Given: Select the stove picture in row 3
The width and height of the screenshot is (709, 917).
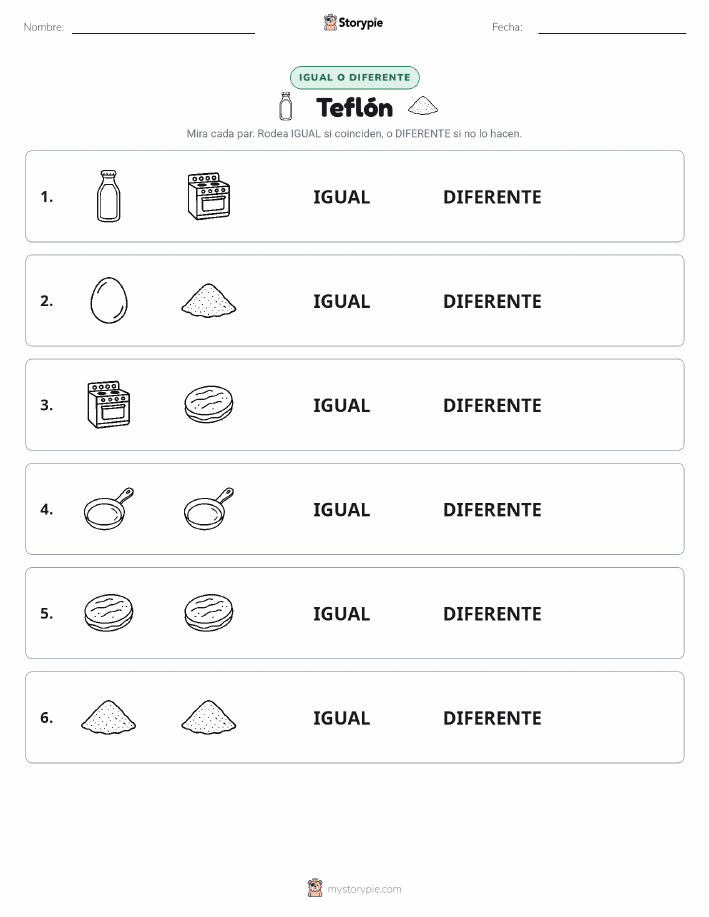Looking at the screenshot, I should (x=109, y=405).
